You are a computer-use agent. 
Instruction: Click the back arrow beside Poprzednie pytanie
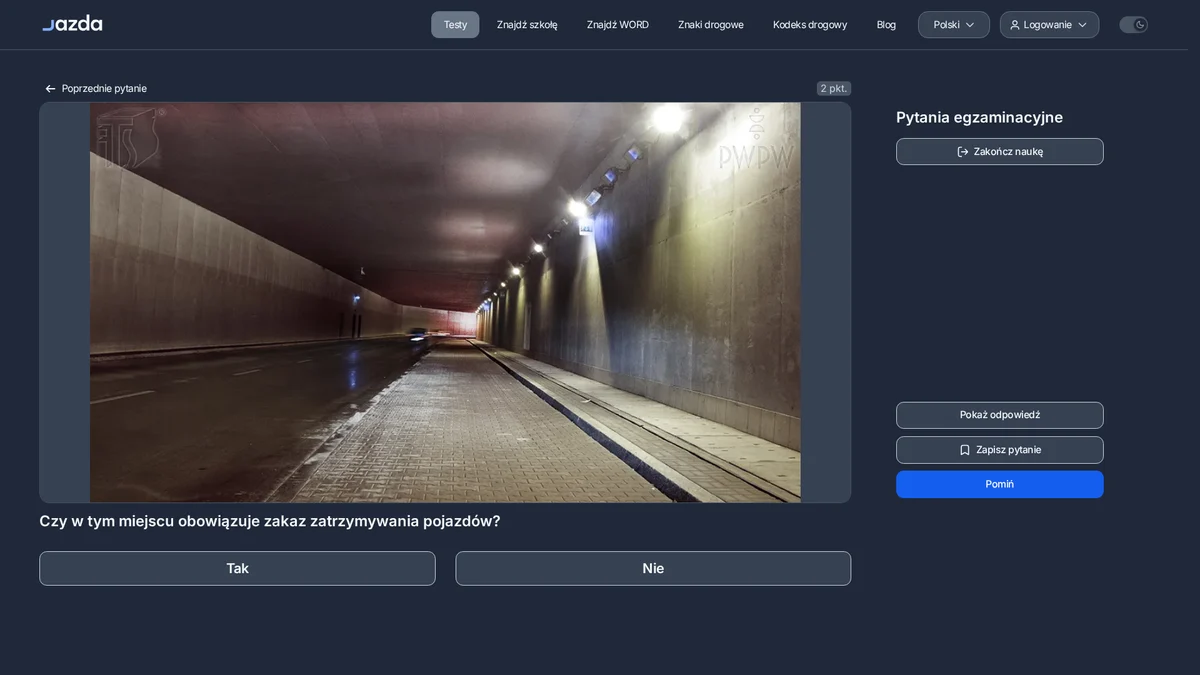click(x=50, y=89)
